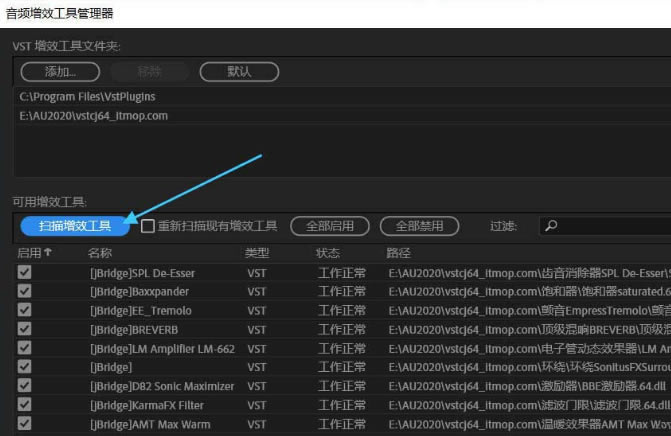Uncheck D82 Sonic Maximizer checkbox
The height and width of the screenshot is (436, 671).
coord(24,386)
